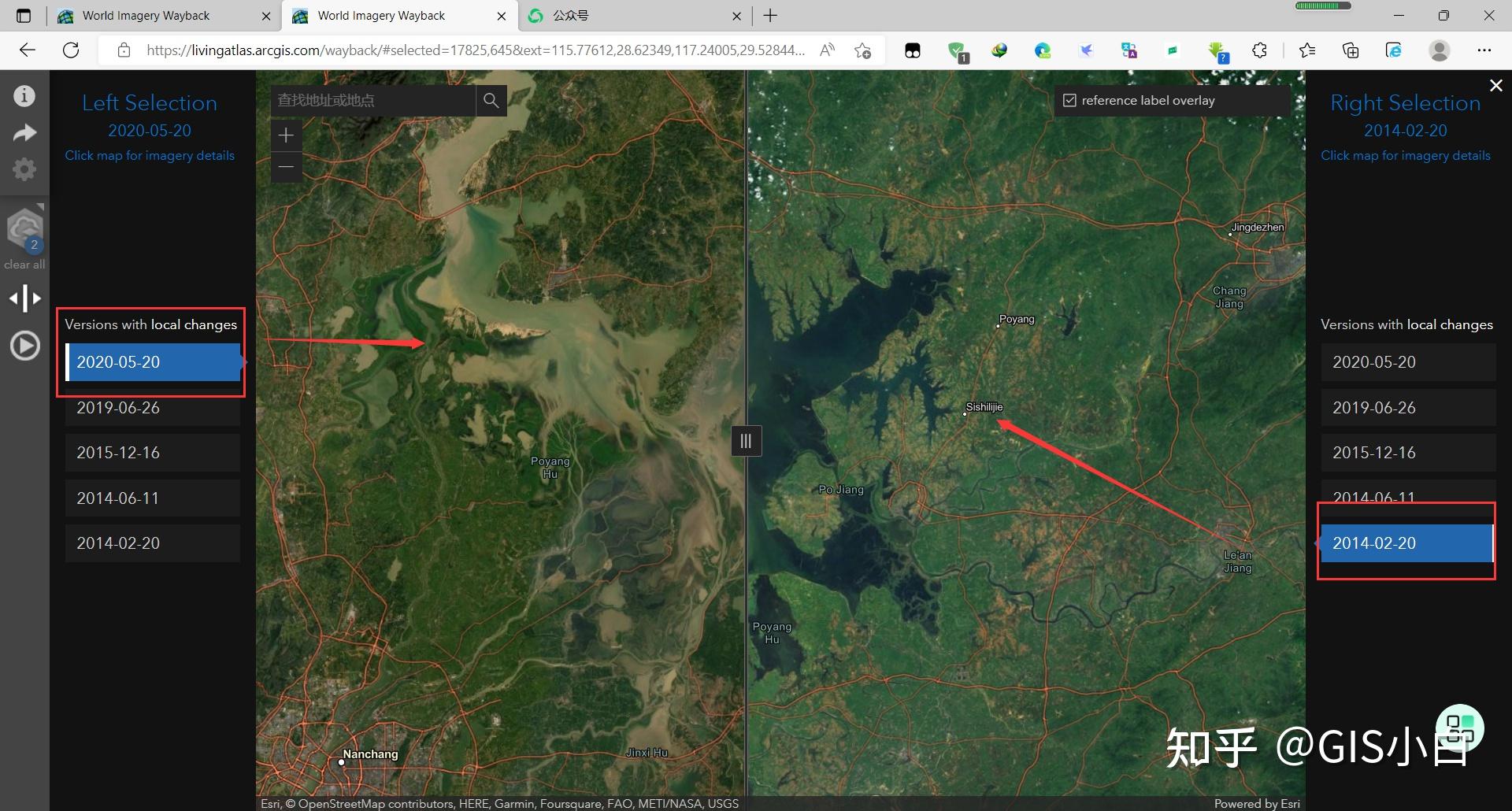The height and width of the screenshot is (811, 1512).
Task: Open the user profile avatar
Action: 1440,50
